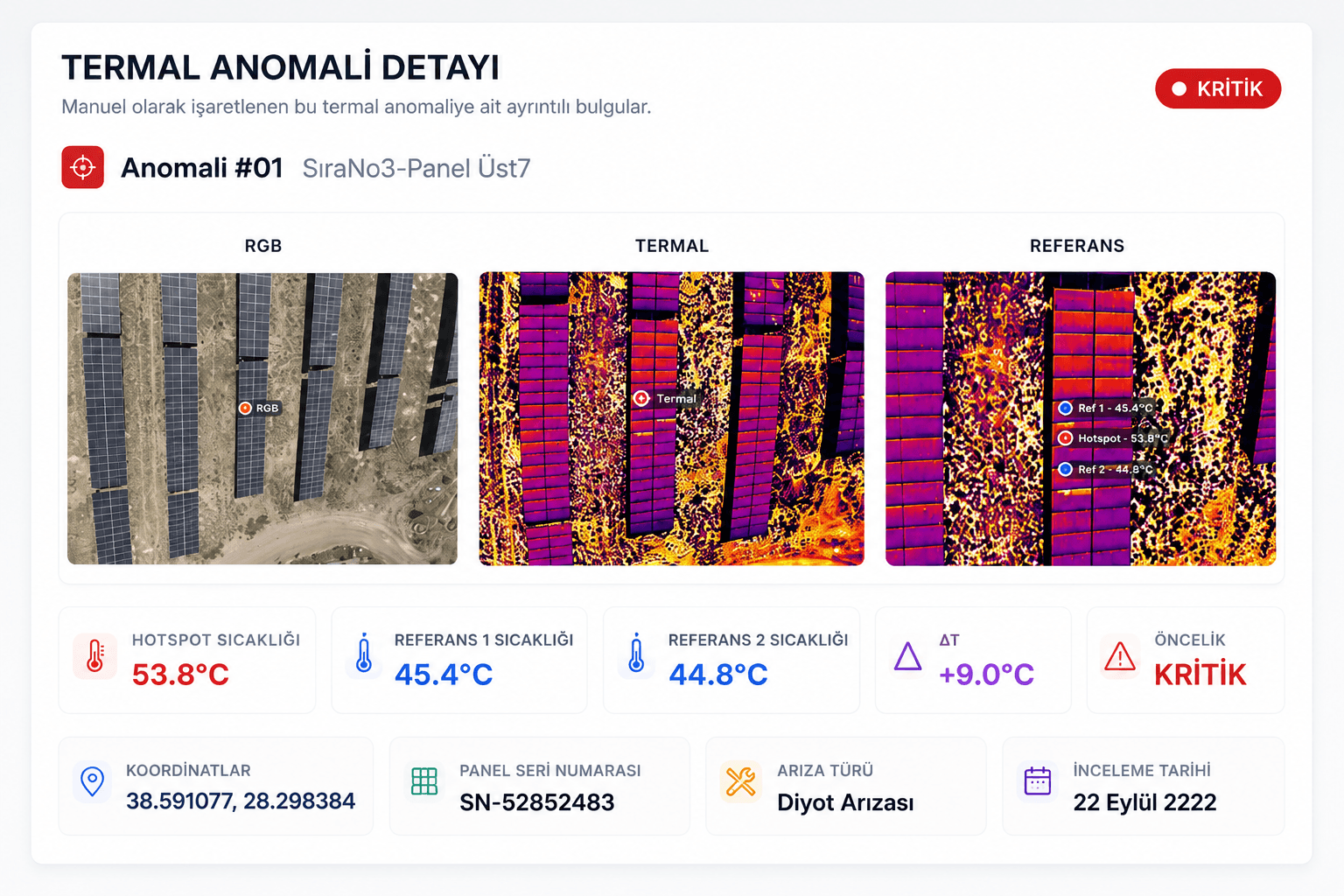Click the subtitle about manually marked anomaly

[x=356, y=107]
